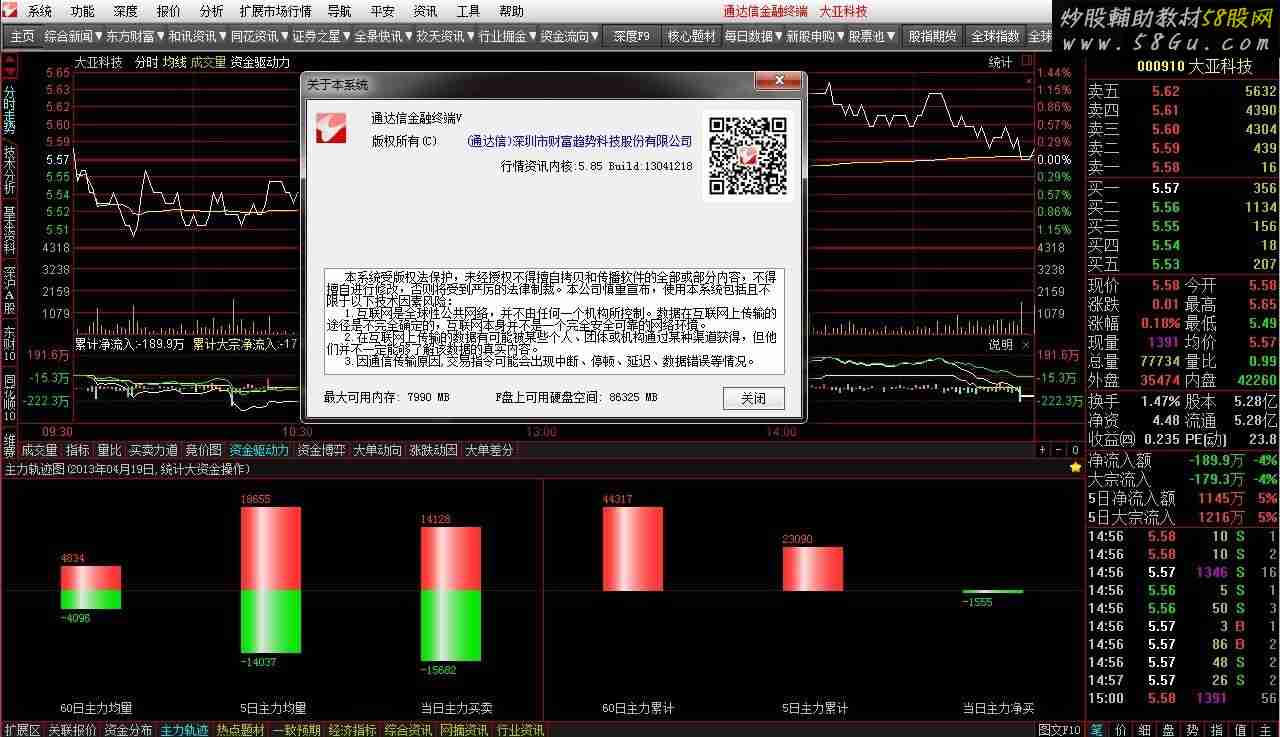
Task: Open the 扩展市场行情 menu
Action: [275, 11]
